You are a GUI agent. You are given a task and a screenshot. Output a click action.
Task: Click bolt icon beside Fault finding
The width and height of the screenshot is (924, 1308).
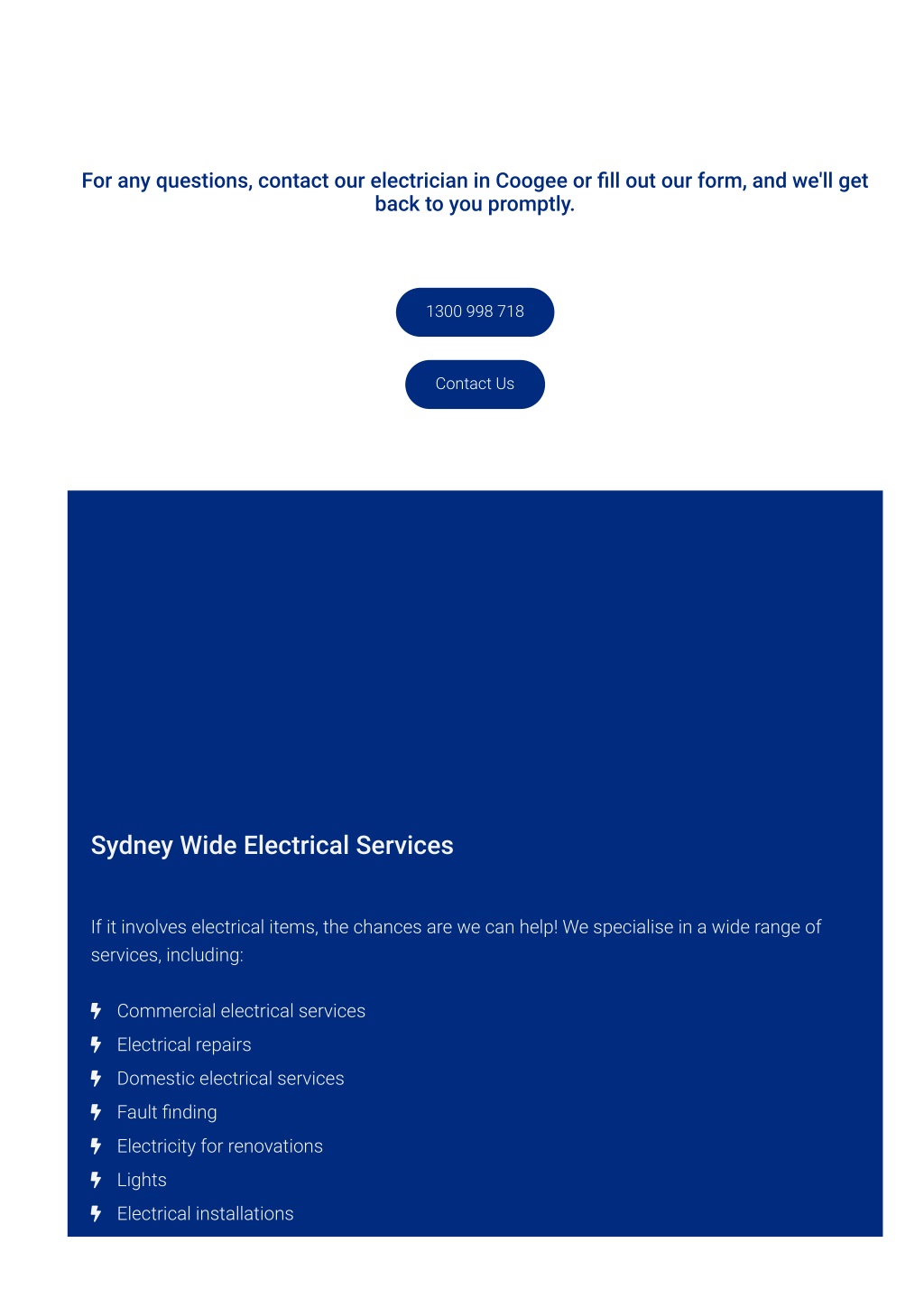pyautogui.click(x=96, y=1112)
